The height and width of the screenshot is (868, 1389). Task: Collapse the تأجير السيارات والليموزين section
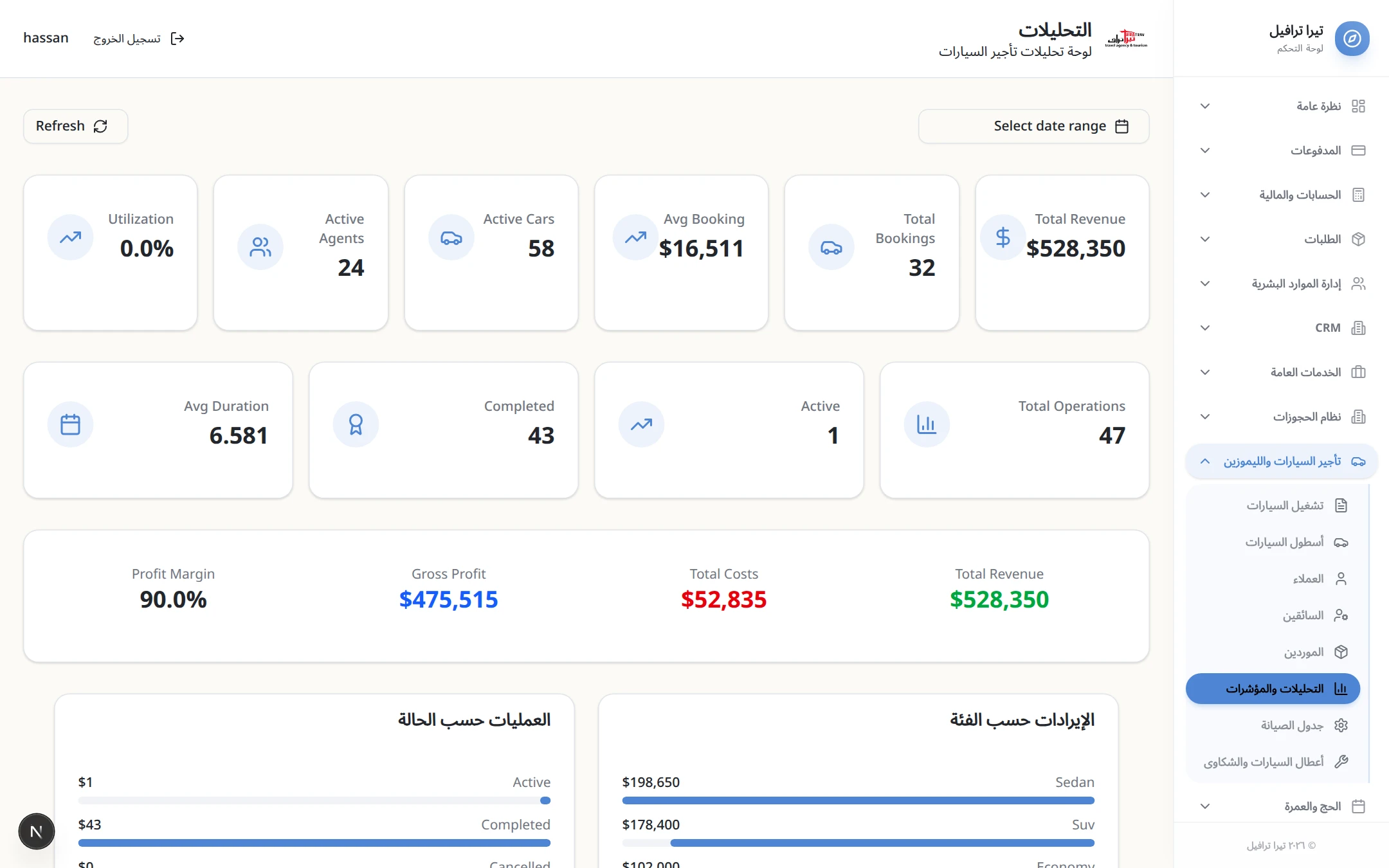click(x=1281, y=461)
